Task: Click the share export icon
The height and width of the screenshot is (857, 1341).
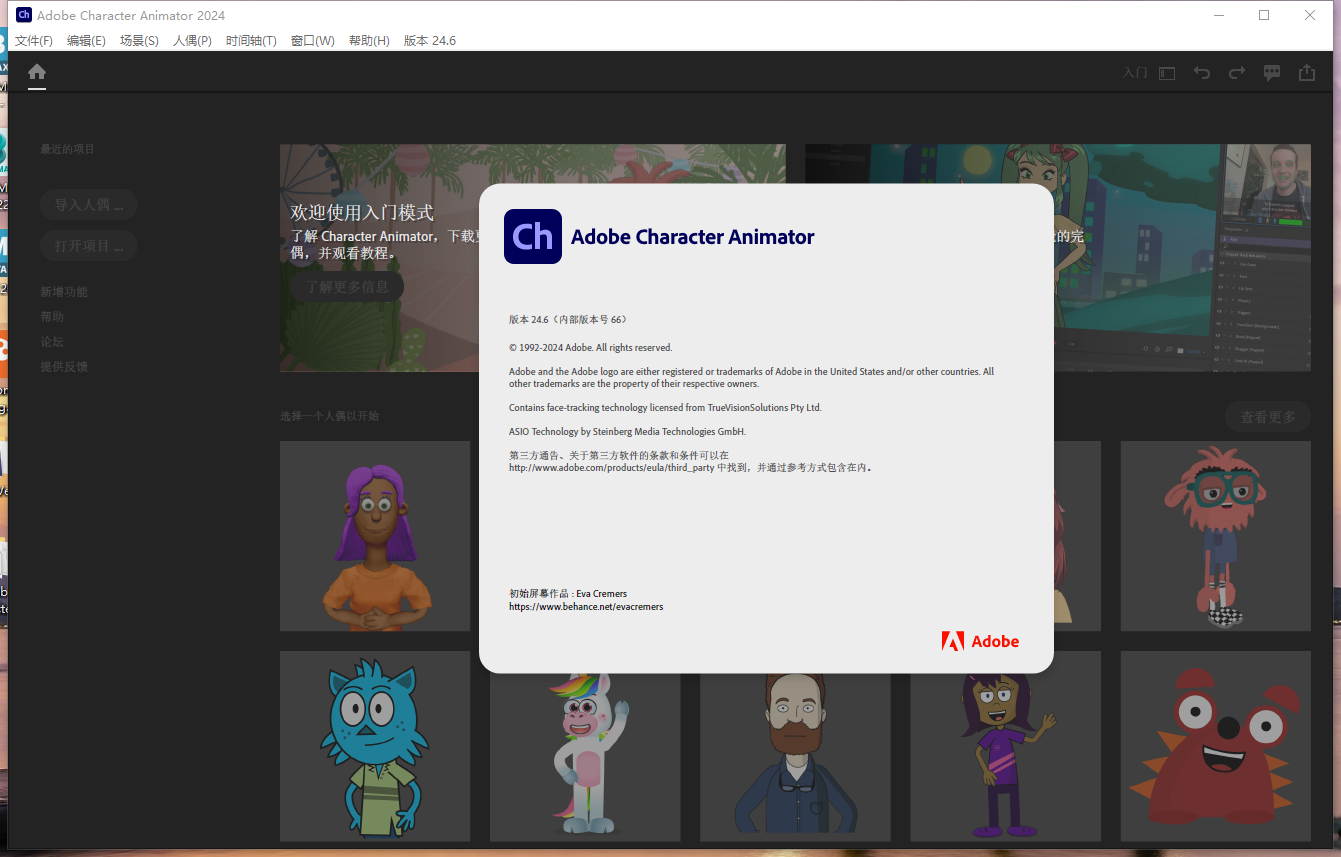Action: point(1307,72)
